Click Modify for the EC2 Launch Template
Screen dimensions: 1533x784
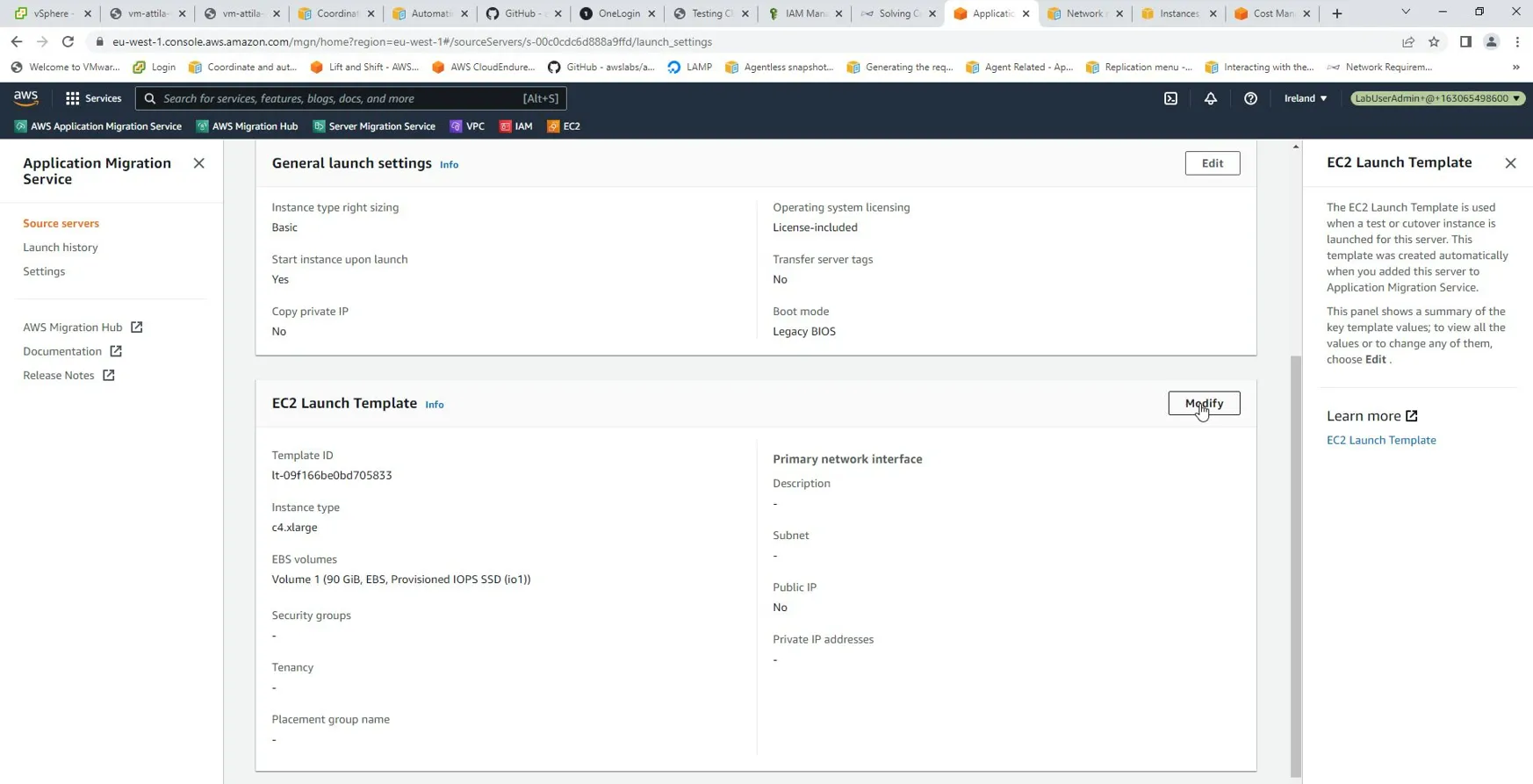1204,403
